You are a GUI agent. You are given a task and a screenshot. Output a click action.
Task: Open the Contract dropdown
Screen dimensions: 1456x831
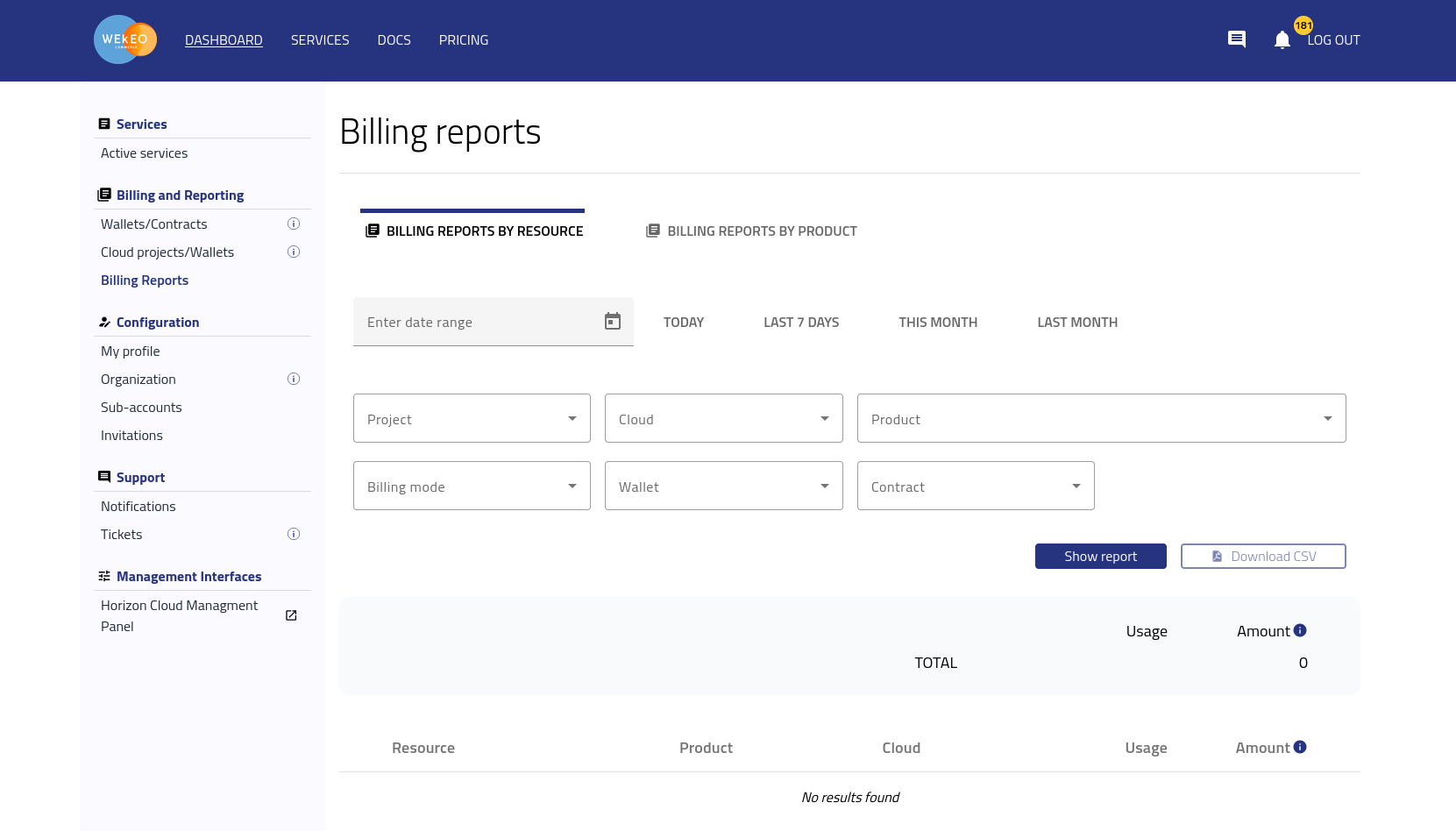(x=975, y=487)
